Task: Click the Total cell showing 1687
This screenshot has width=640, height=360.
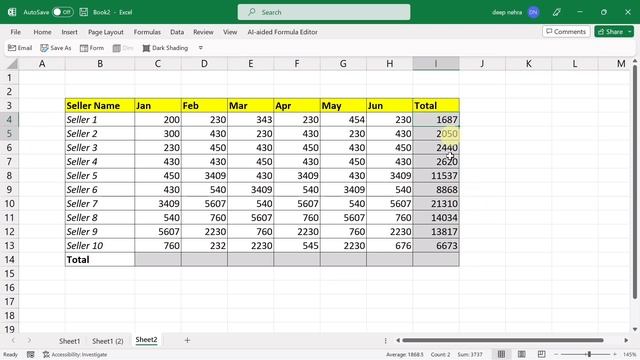Action: 436,120
